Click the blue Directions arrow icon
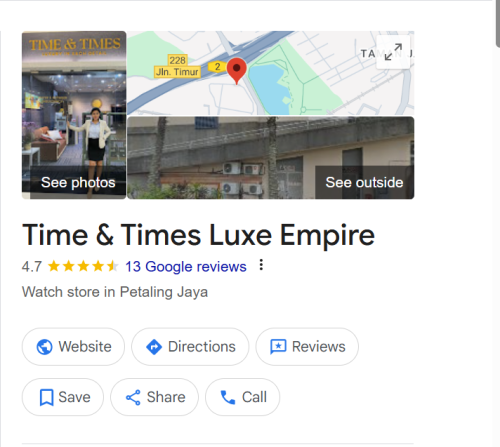Screen dimensions: 500x447 [154, 347]
